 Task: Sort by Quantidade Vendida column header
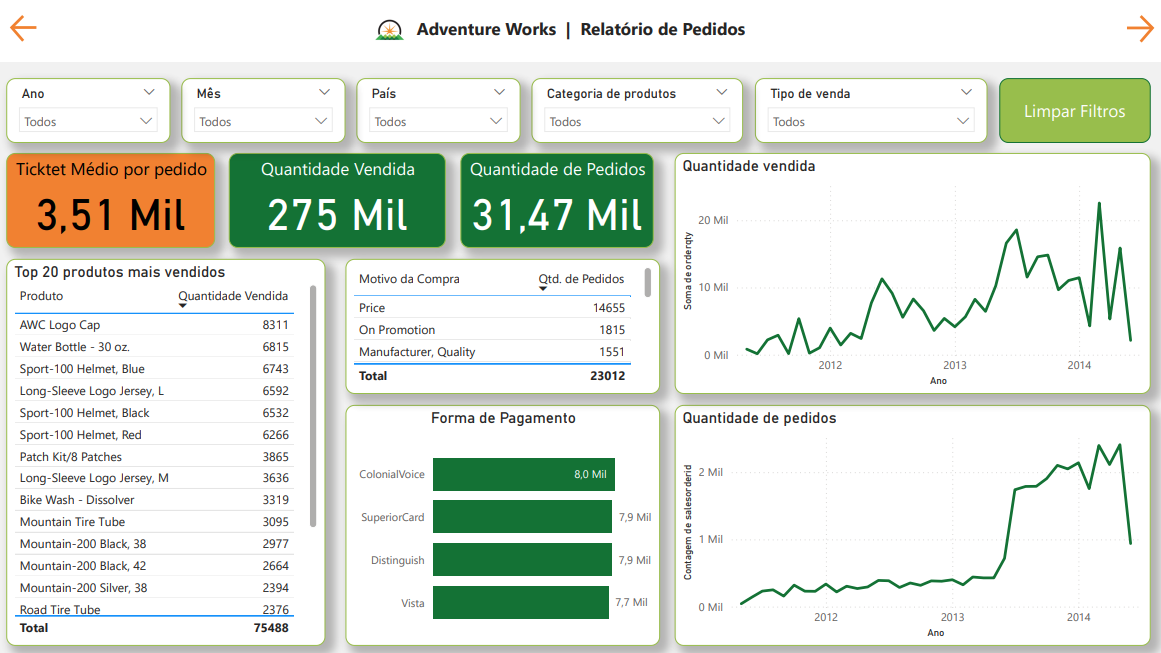(x=232, y=296)
